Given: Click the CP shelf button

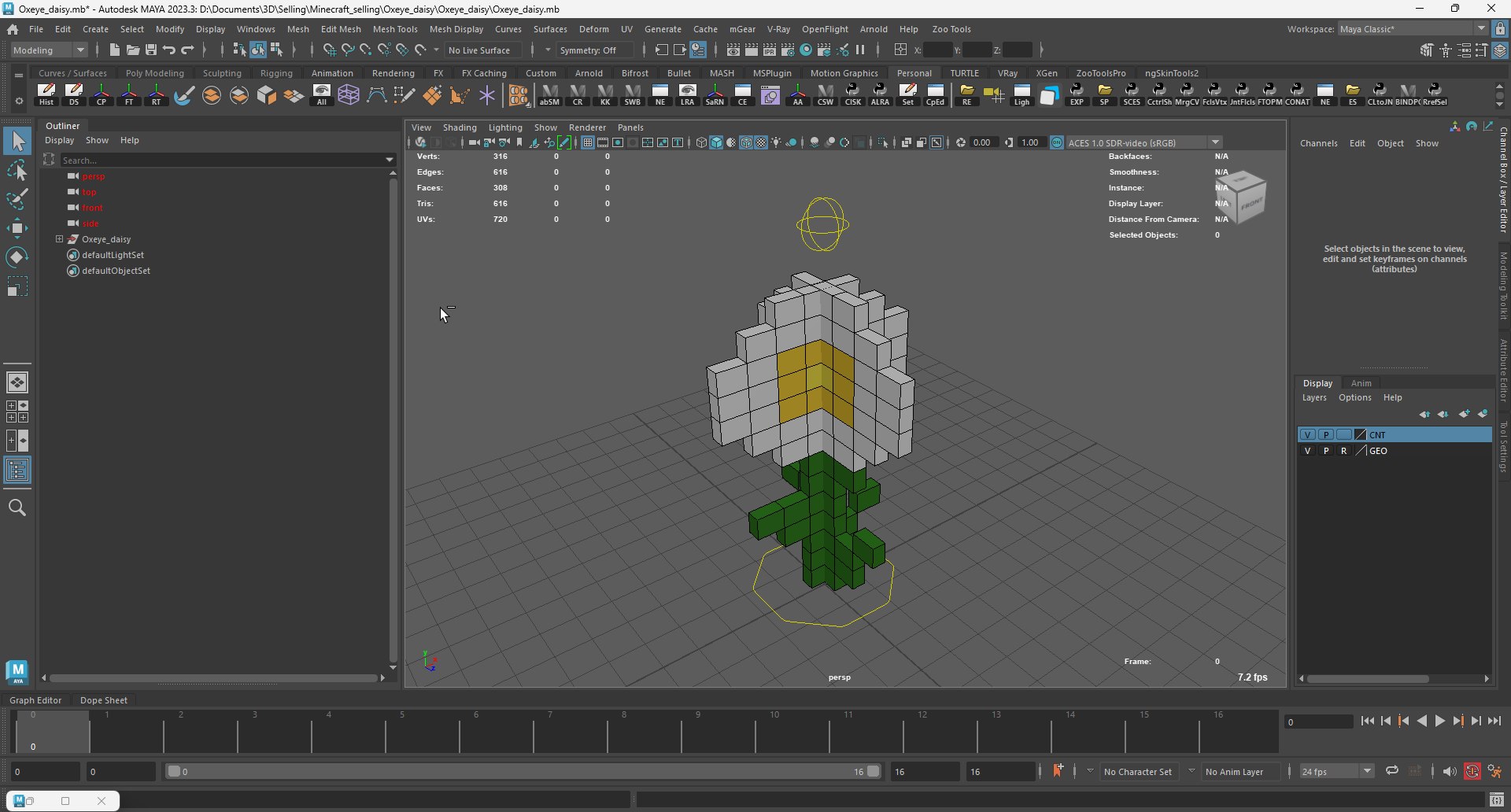Looking at the screenshot, I should [102, 94].
